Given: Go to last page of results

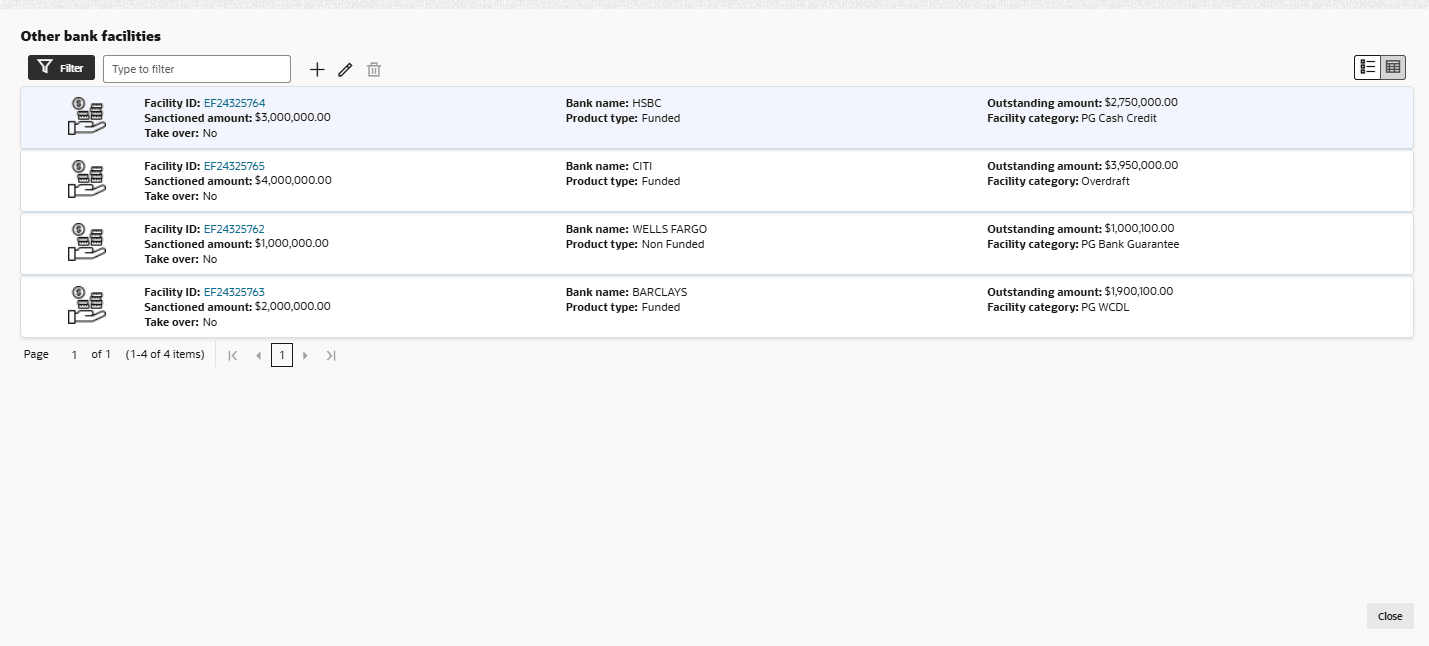Looking at the screenshot, I should (331, 355).
